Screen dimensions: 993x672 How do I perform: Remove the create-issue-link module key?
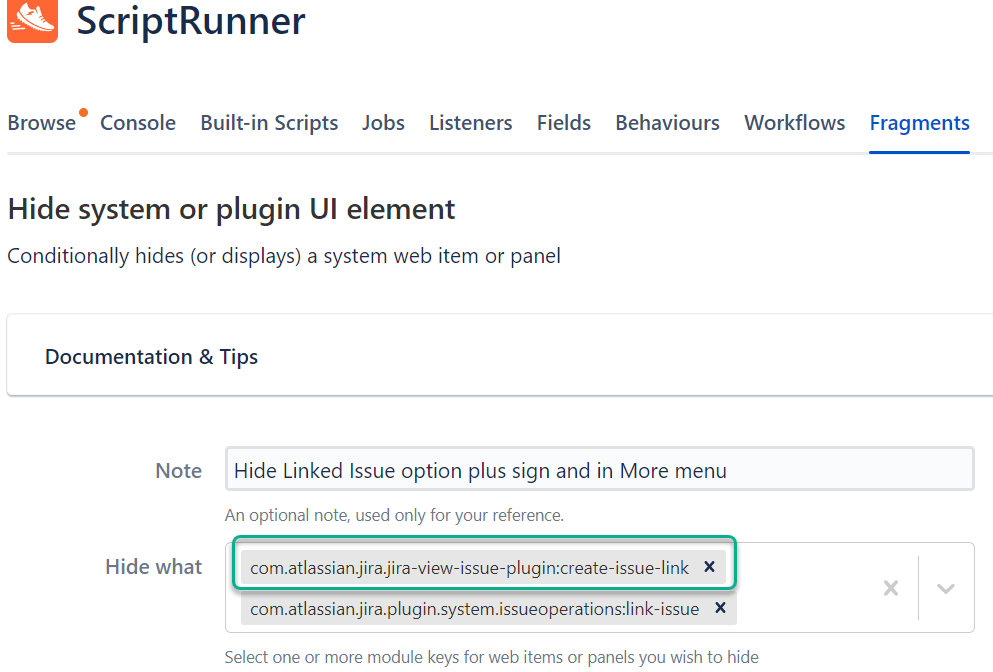pos(709,567)
